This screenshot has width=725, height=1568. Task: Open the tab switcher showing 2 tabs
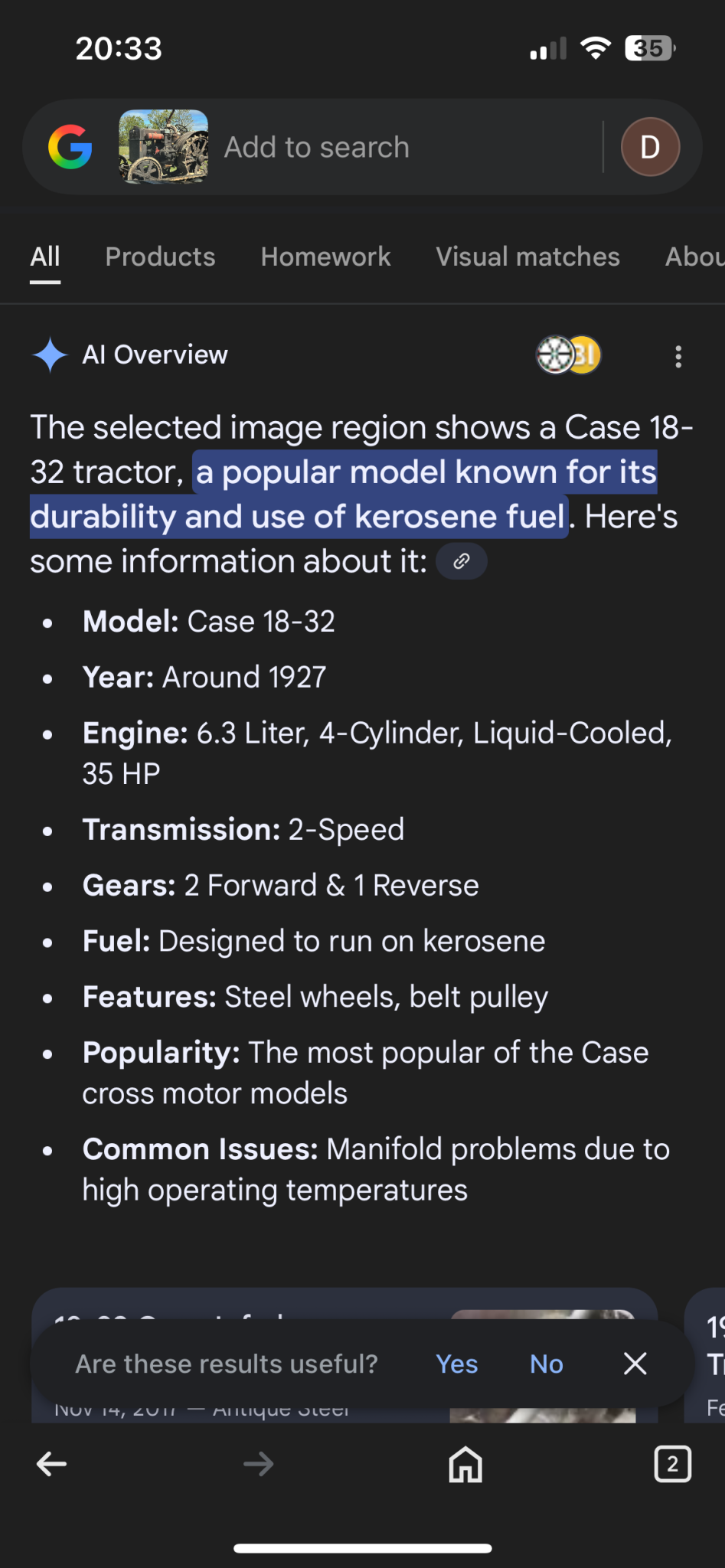click(672, 1465)
